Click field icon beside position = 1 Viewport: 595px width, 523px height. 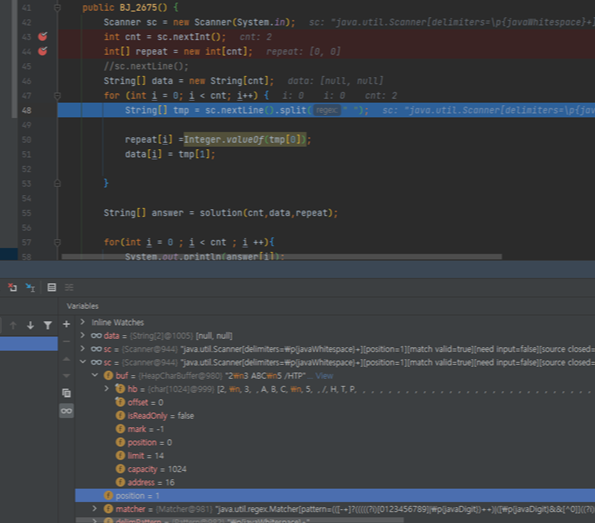coord(109,495)
